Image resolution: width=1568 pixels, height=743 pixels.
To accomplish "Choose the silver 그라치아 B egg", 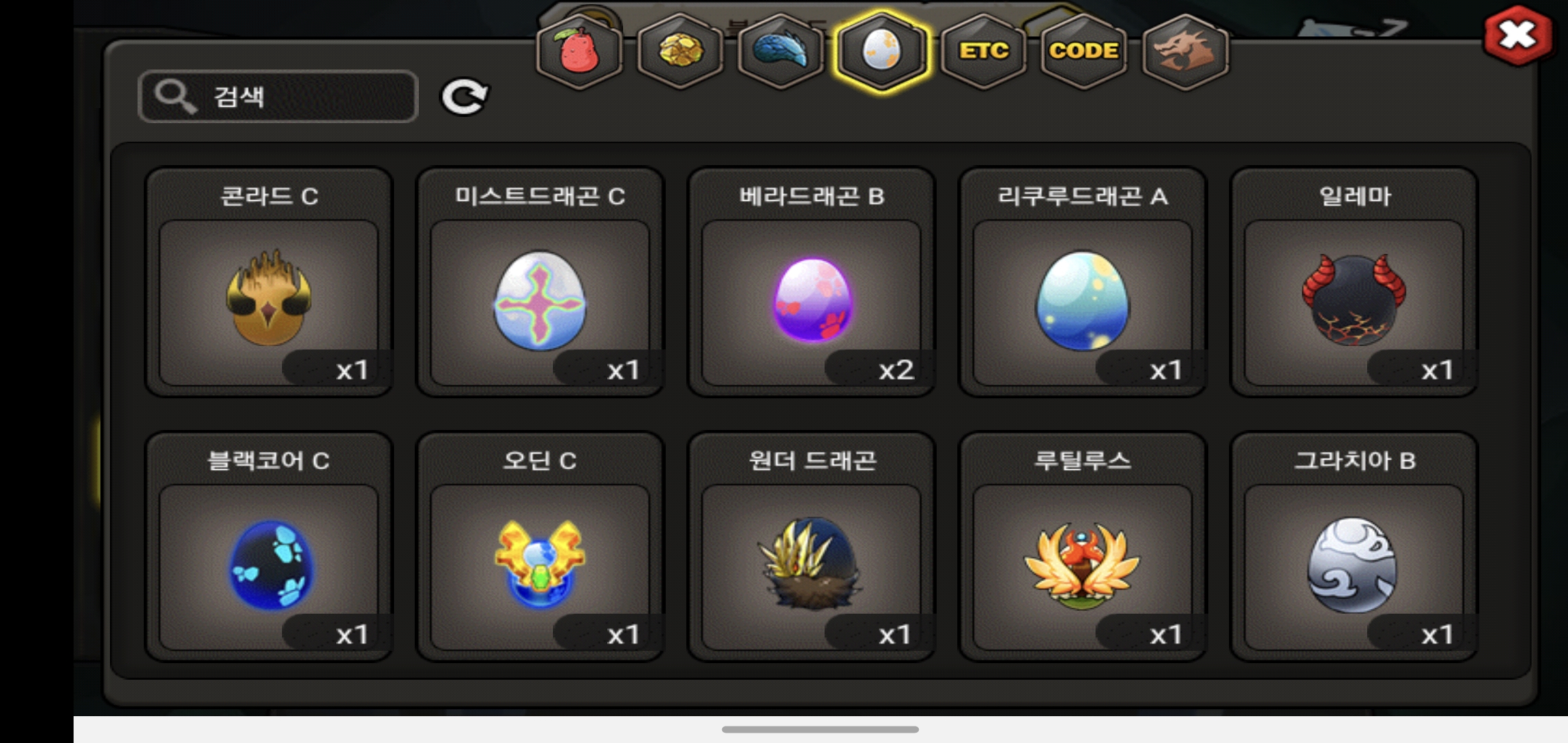I will (x=1354, y=546).
